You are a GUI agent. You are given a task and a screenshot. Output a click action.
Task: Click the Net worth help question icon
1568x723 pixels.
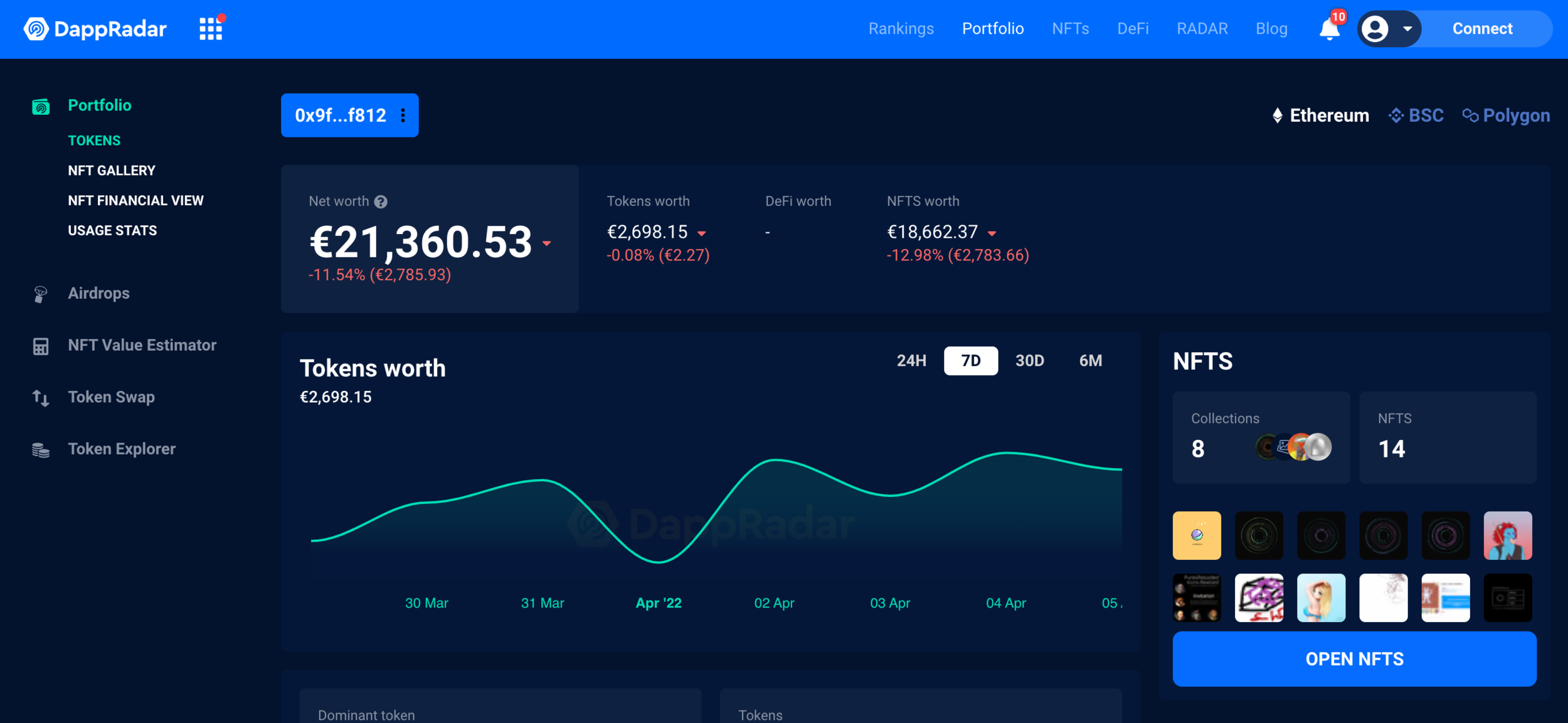click(x=381, y=201)
